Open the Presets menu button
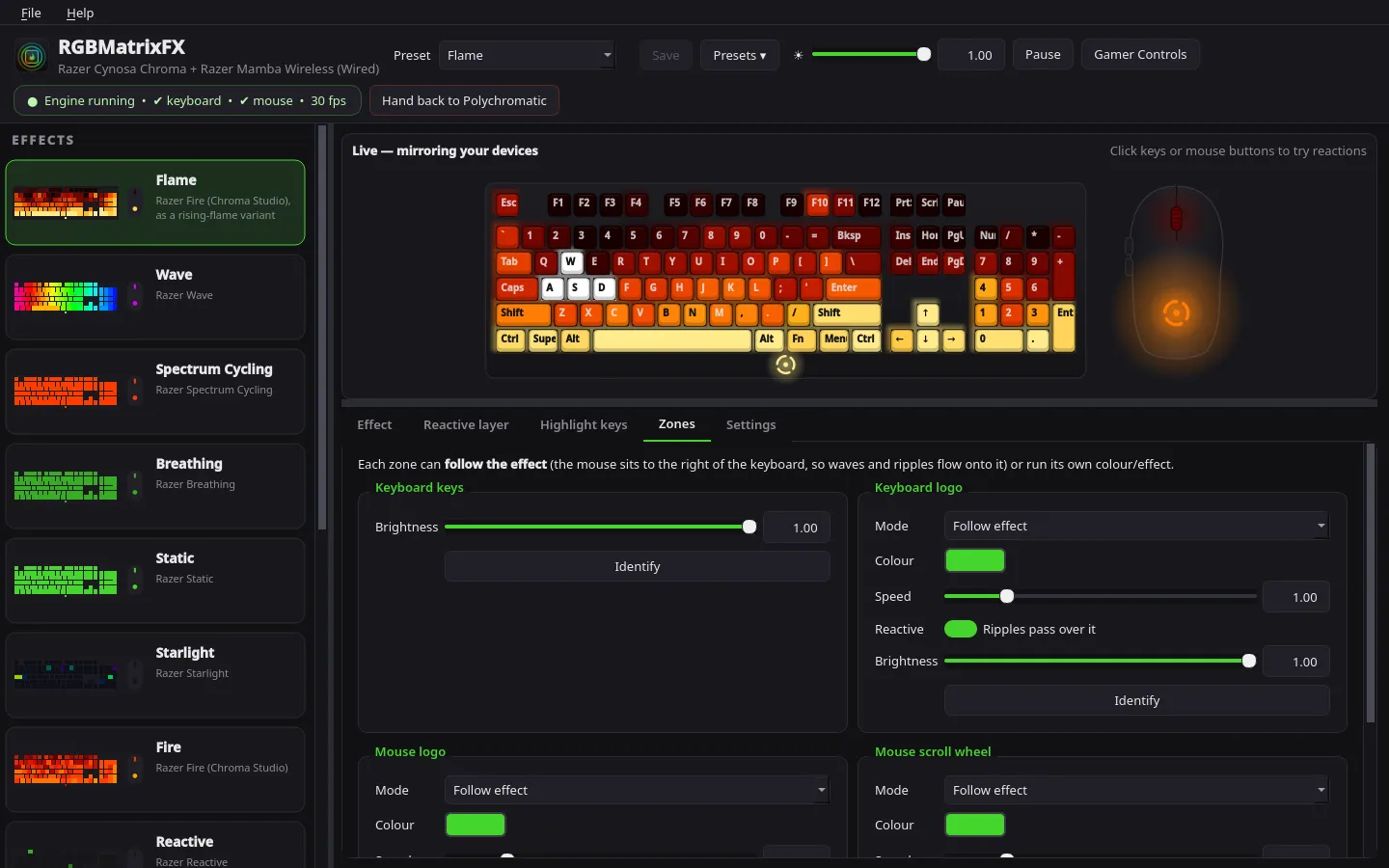 [x=740, y=55]
